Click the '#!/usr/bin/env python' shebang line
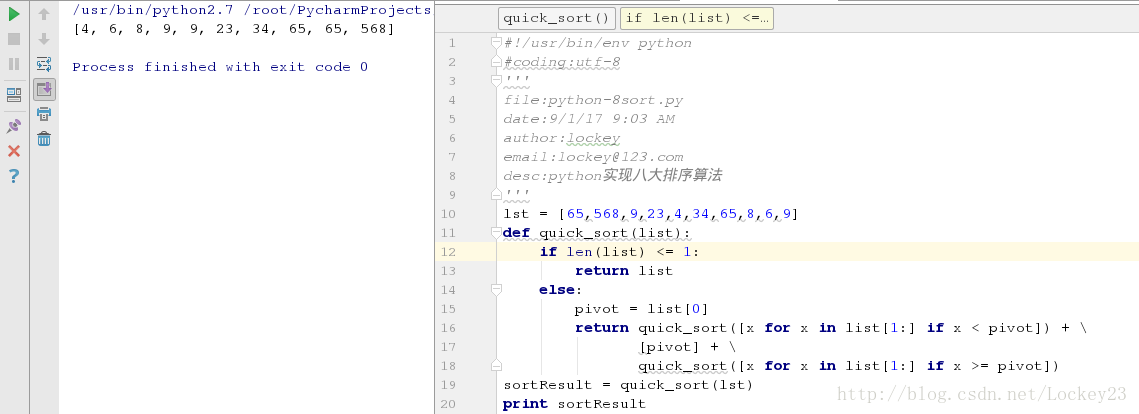The height and width of the screenshot is (414, 1139). (x=597, y=43)
